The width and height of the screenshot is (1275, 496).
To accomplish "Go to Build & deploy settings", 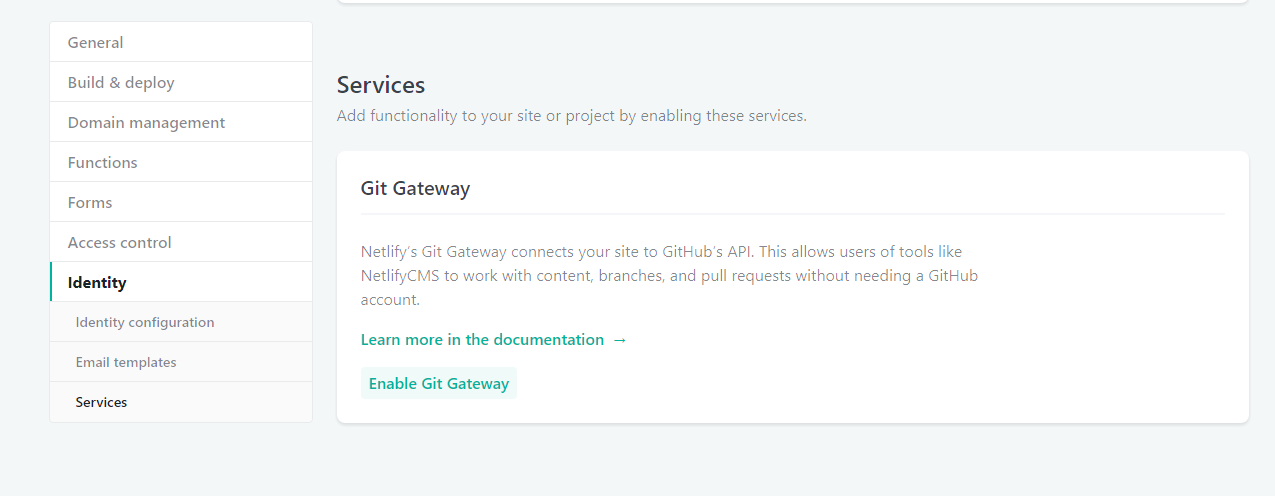I will (x=121, y=83).
